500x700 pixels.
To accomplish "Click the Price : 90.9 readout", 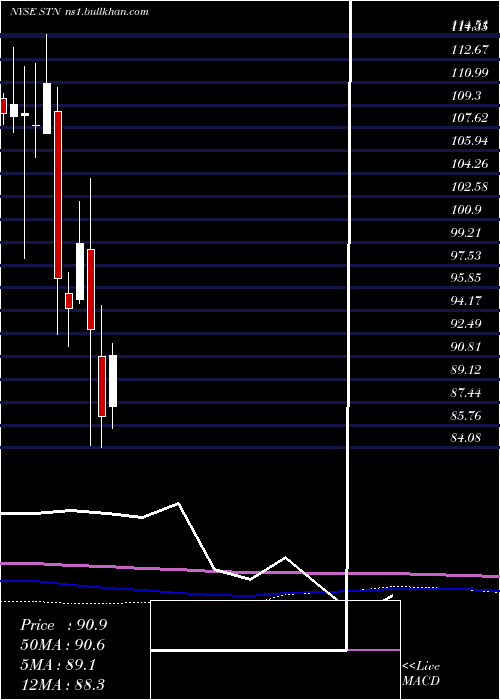I will (x=63, y=625).
